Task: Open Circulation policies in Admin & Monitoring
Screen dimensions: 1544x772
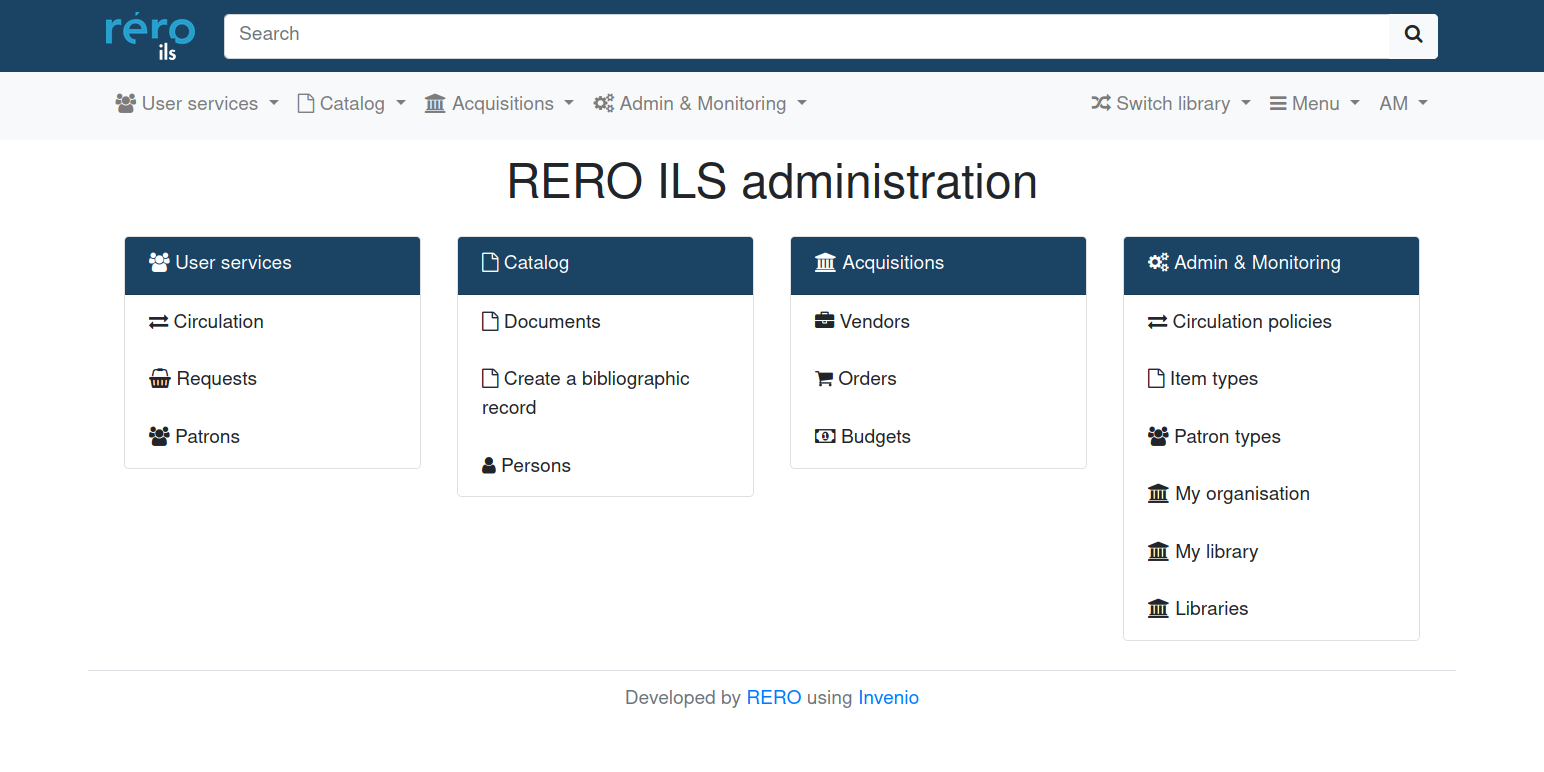Action: click(x=1252, y=321)
